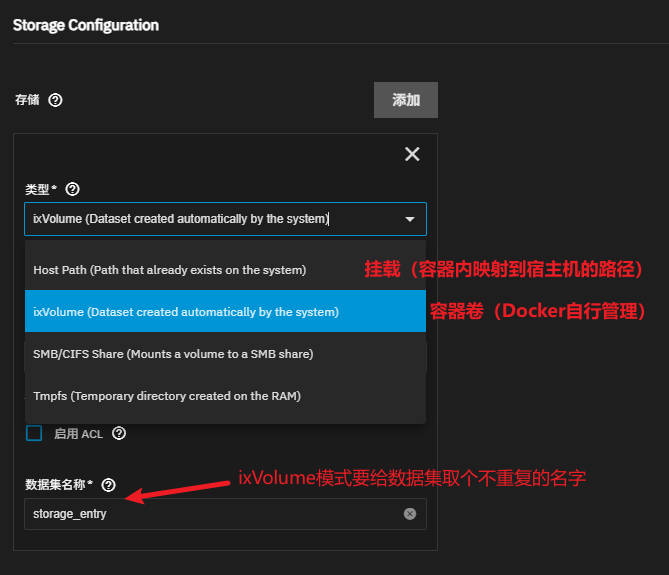Click the 启用 ACL label text
This screenshot has width=669, height=575.
click(78, 433)
